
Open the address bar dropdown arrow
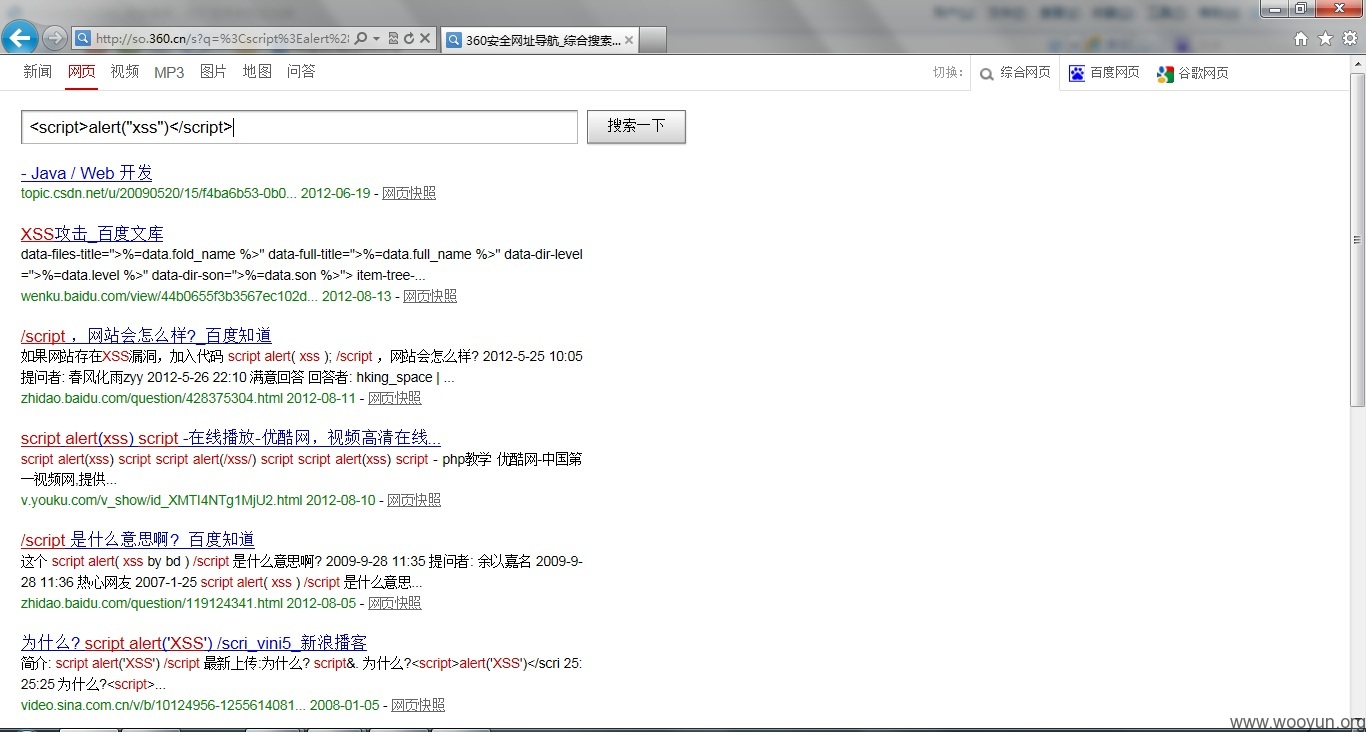coord(376,39)
